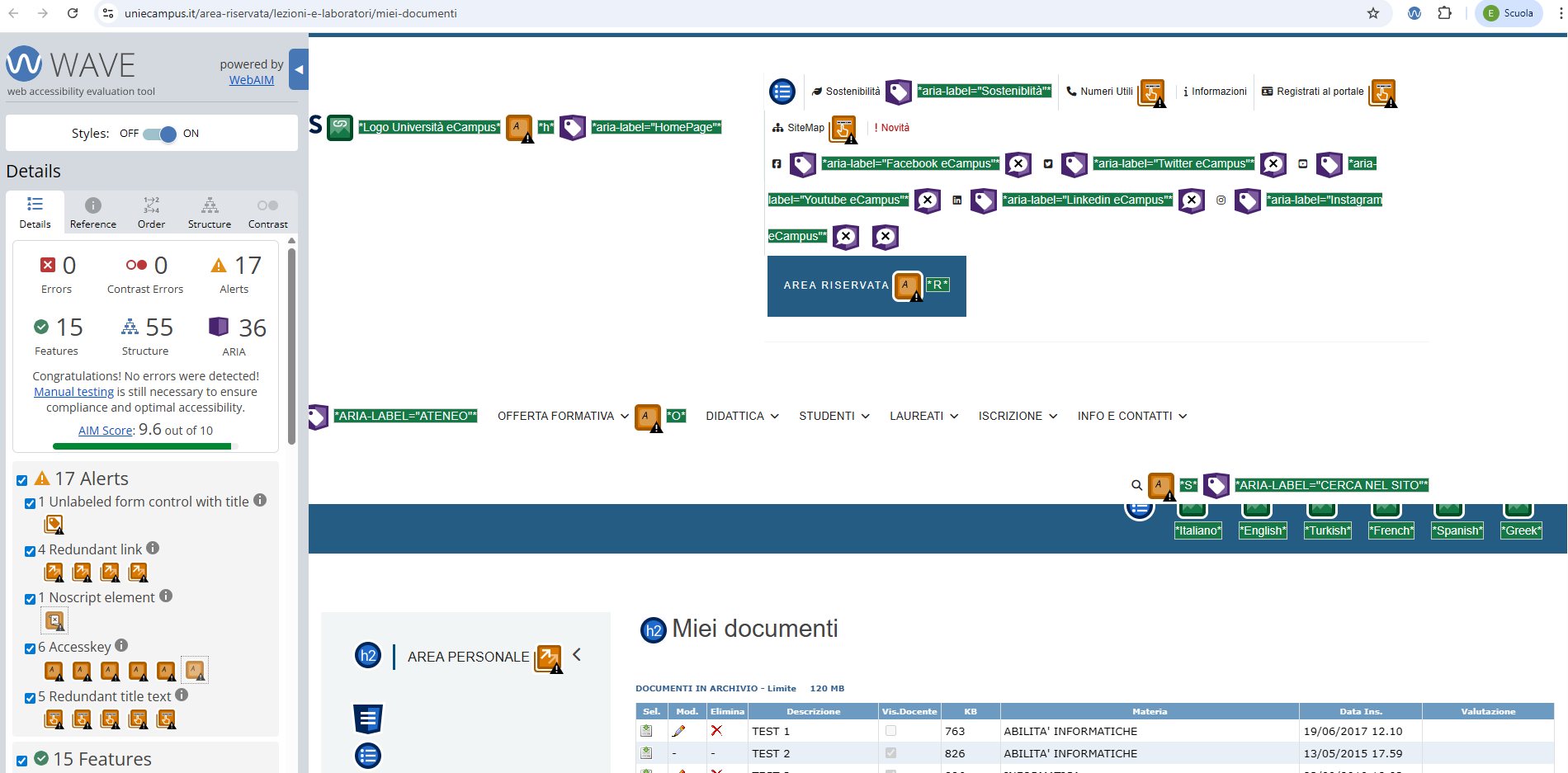The image size is (1568, 773).
Task: Open the Scuola browser profile menu
Action: [1509, 13]
